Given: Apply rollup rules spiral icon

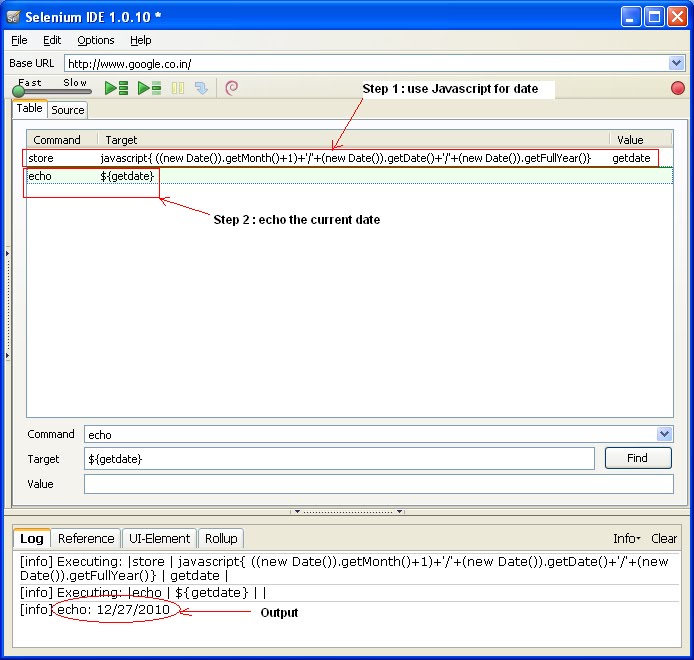Looking at the screenshot, I should tap(231, 88).
